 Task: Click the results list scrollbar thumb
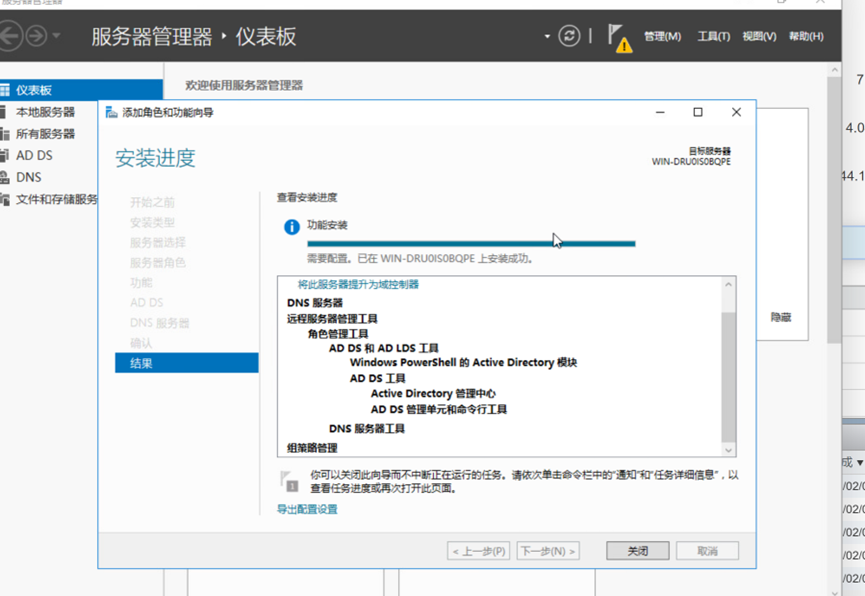click(x=728, y=377)
